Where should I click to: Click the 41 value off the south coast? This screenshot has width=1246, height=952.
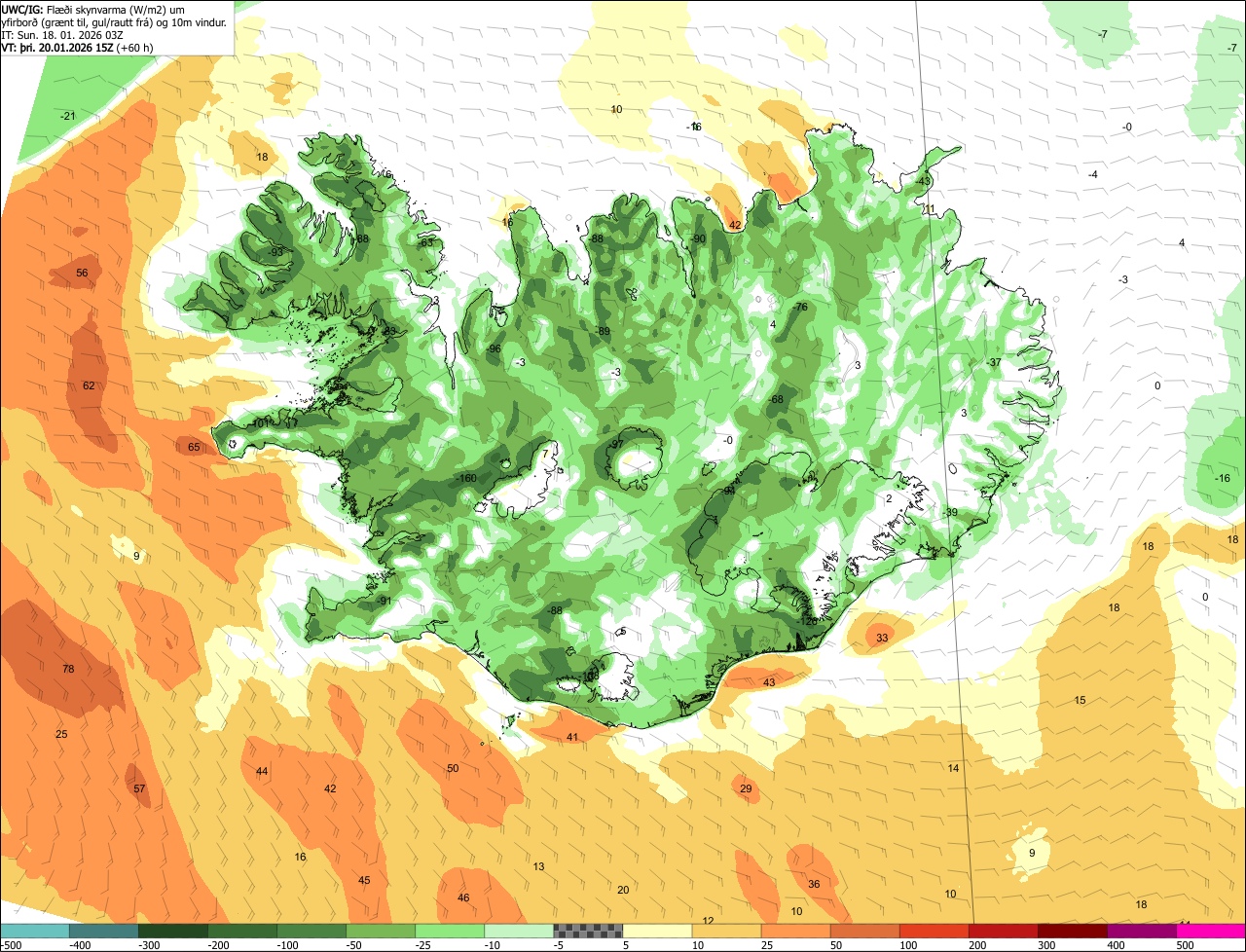pos(572,737)
